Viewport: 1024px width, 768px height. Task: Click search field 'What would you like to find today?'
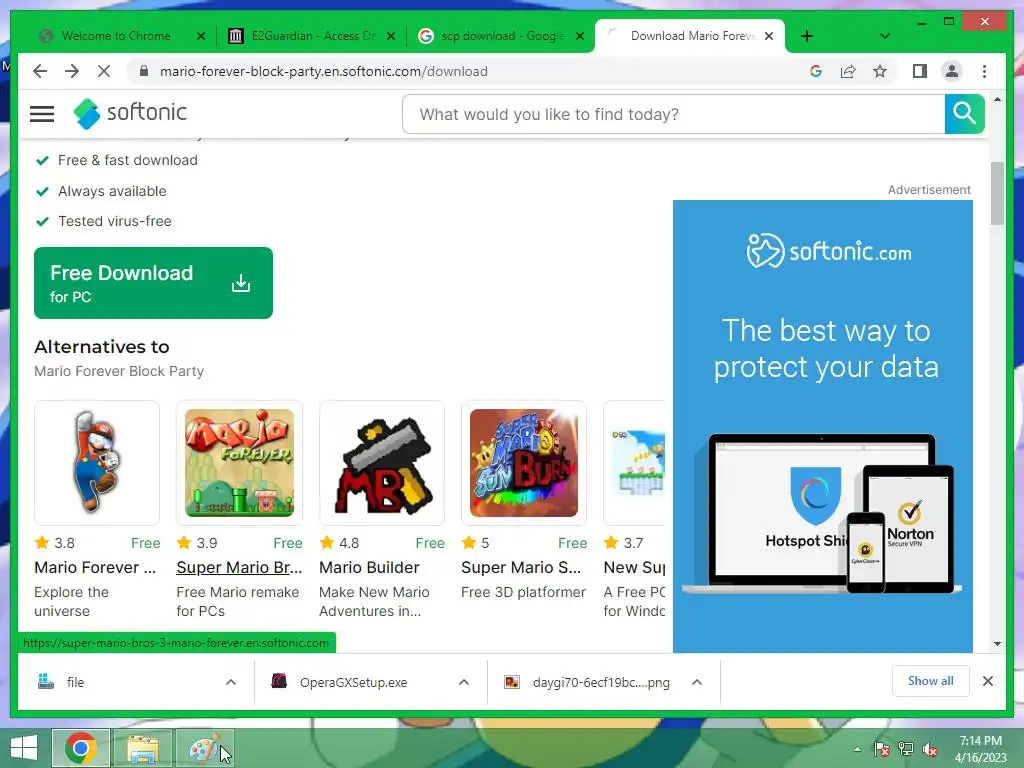[x=673, y=114]
